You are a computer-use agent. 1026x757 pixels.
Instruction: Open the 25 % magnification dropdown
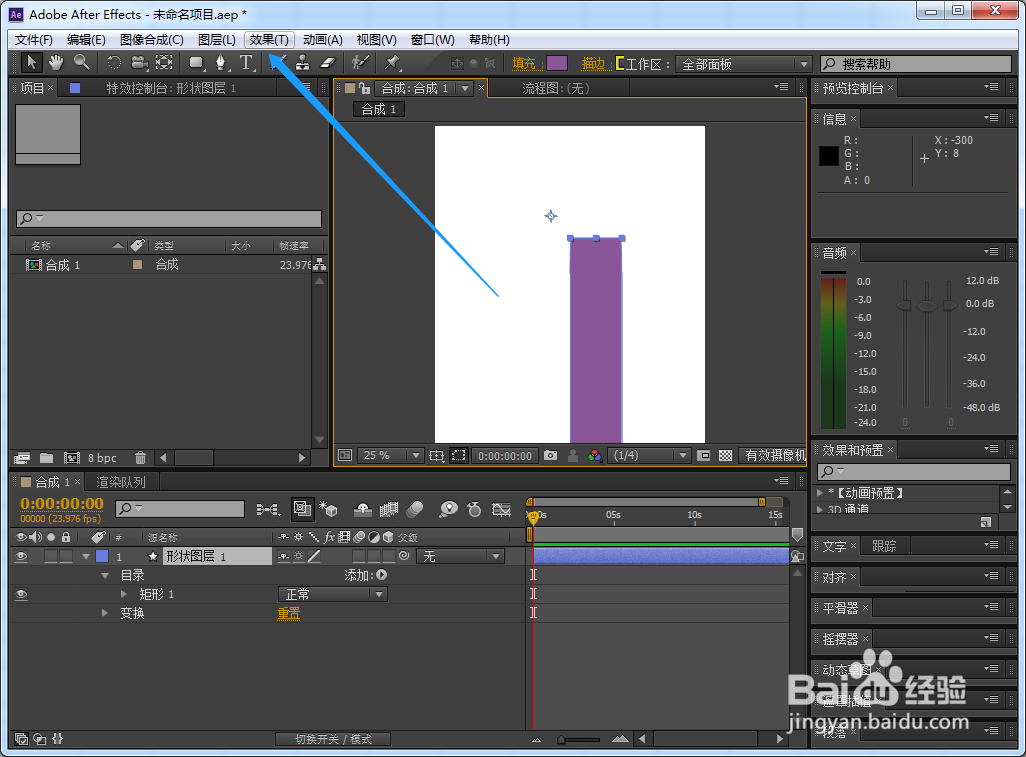(390, 455)
